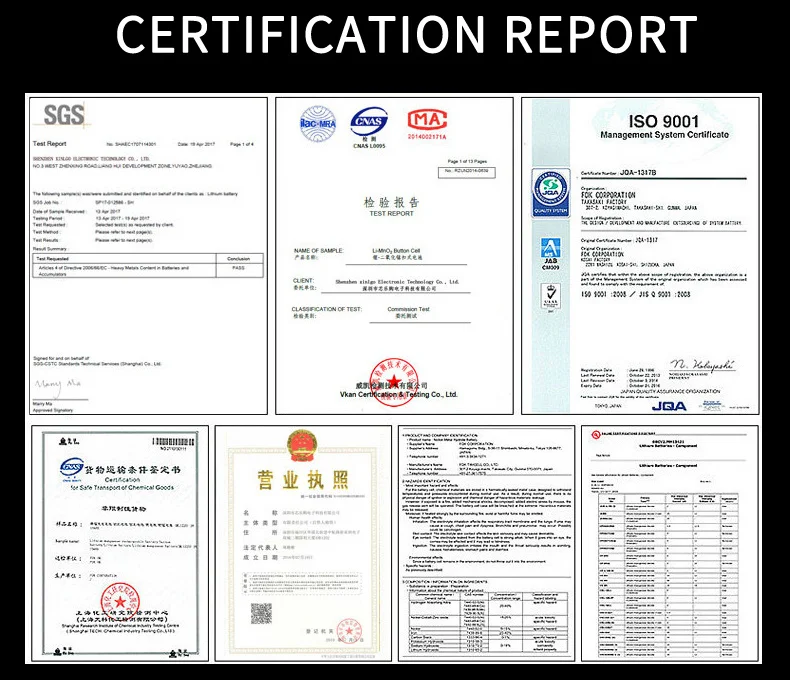The image size is (790, 680).
Task: Click the barcode on the transport certificate
Action: coord(173,441)
